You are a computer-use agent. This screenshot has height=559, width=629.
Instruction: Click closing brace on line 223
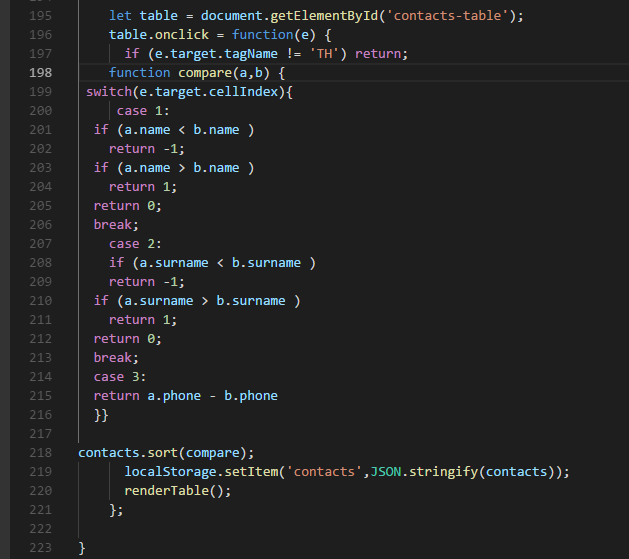pyautogui.click(x=82, y=548)
